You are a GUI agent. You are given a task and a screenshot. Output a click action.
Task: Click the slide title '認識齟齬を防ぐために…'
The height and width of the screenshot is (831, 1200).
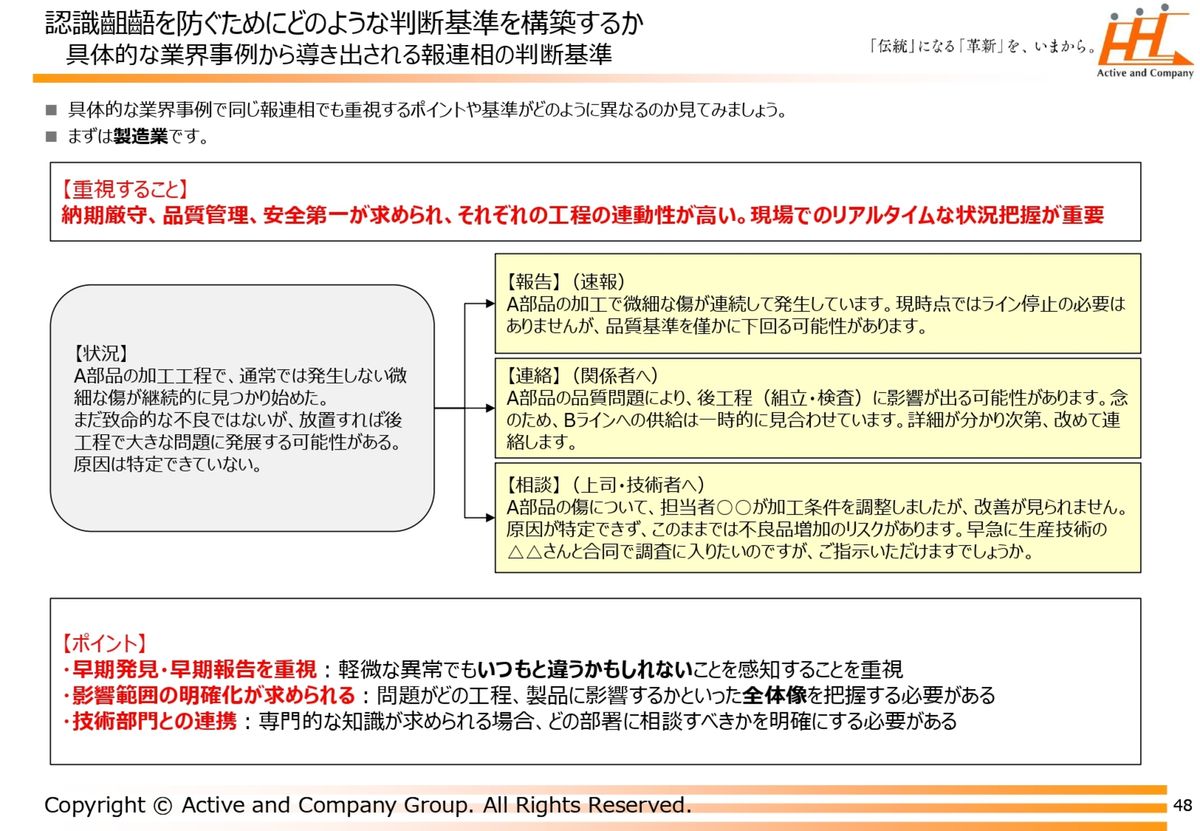[345, 21]
